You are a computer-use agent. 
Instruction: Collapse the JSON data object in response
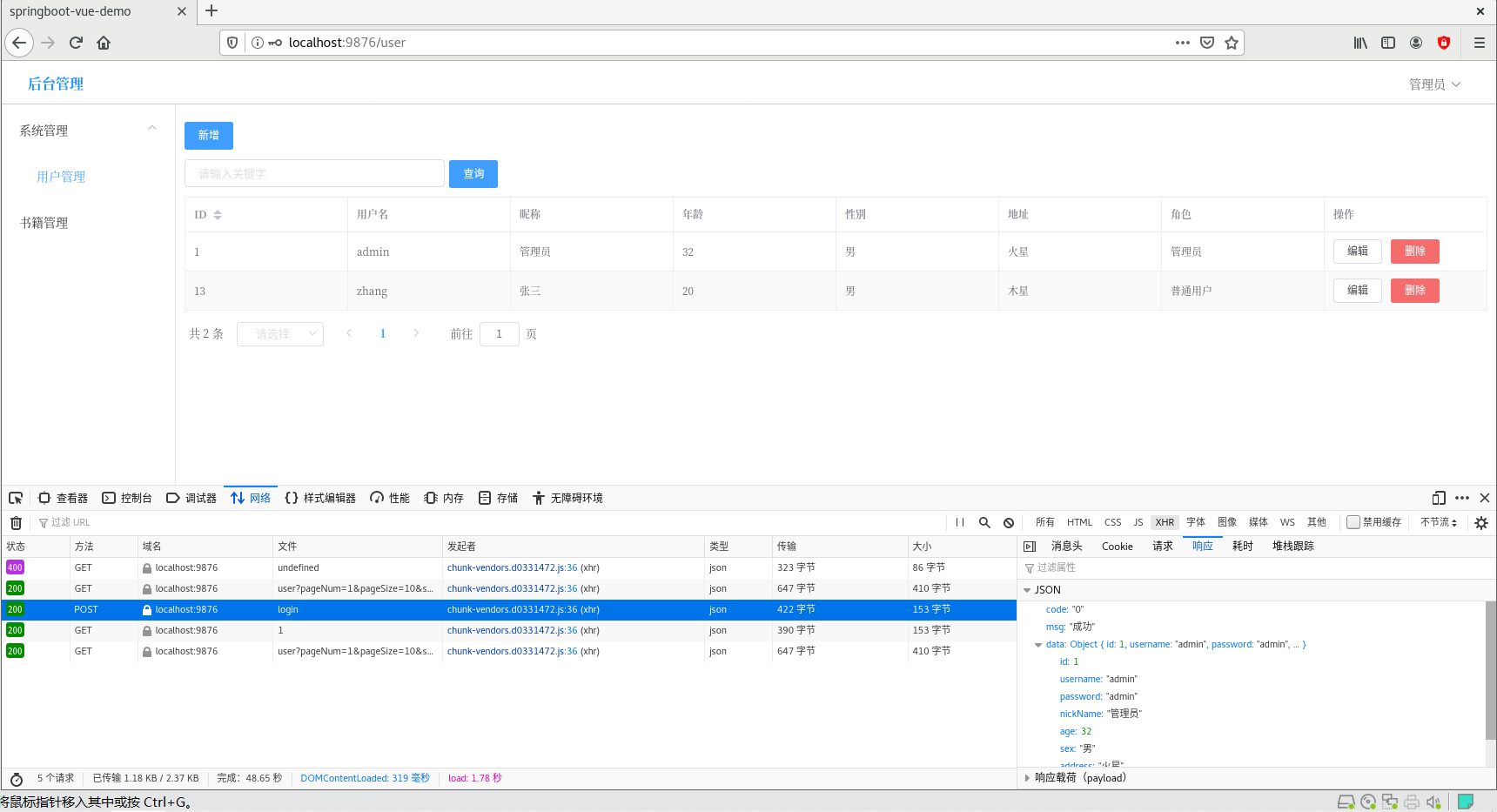click(x=1038, y=644)
